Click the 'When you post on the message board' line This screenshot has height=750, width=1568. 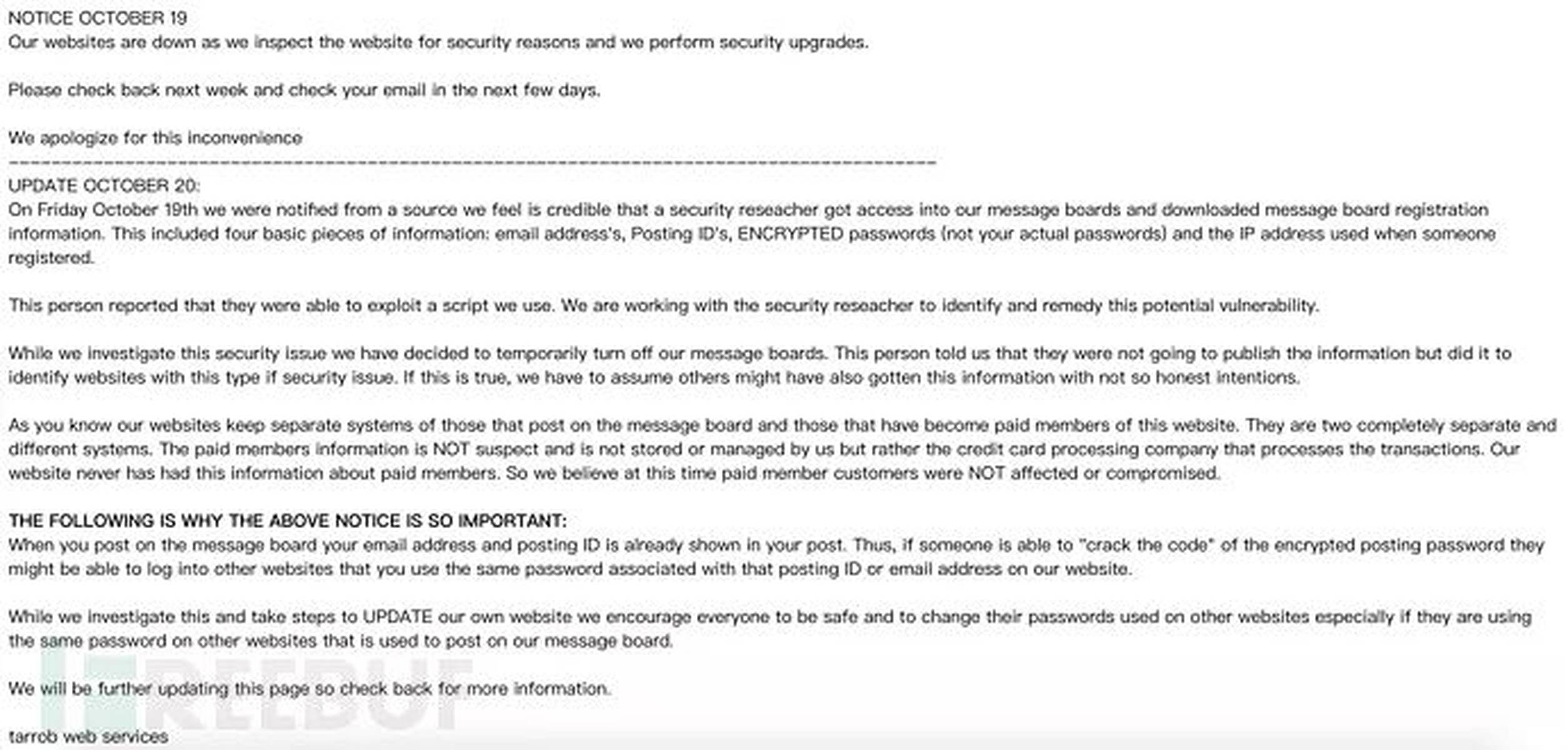[775, 545]
